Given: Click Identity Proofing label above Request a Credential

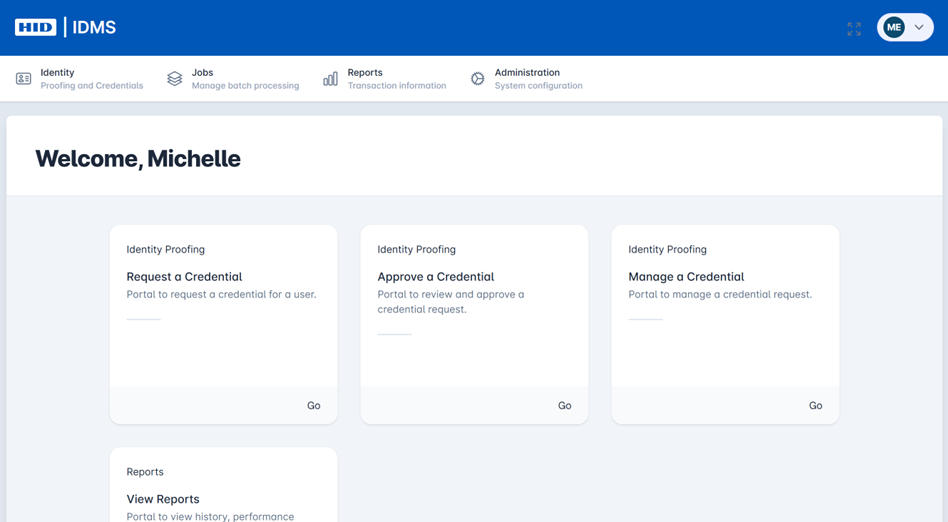Looking at the screenshot, I should (x=166, y=249).
